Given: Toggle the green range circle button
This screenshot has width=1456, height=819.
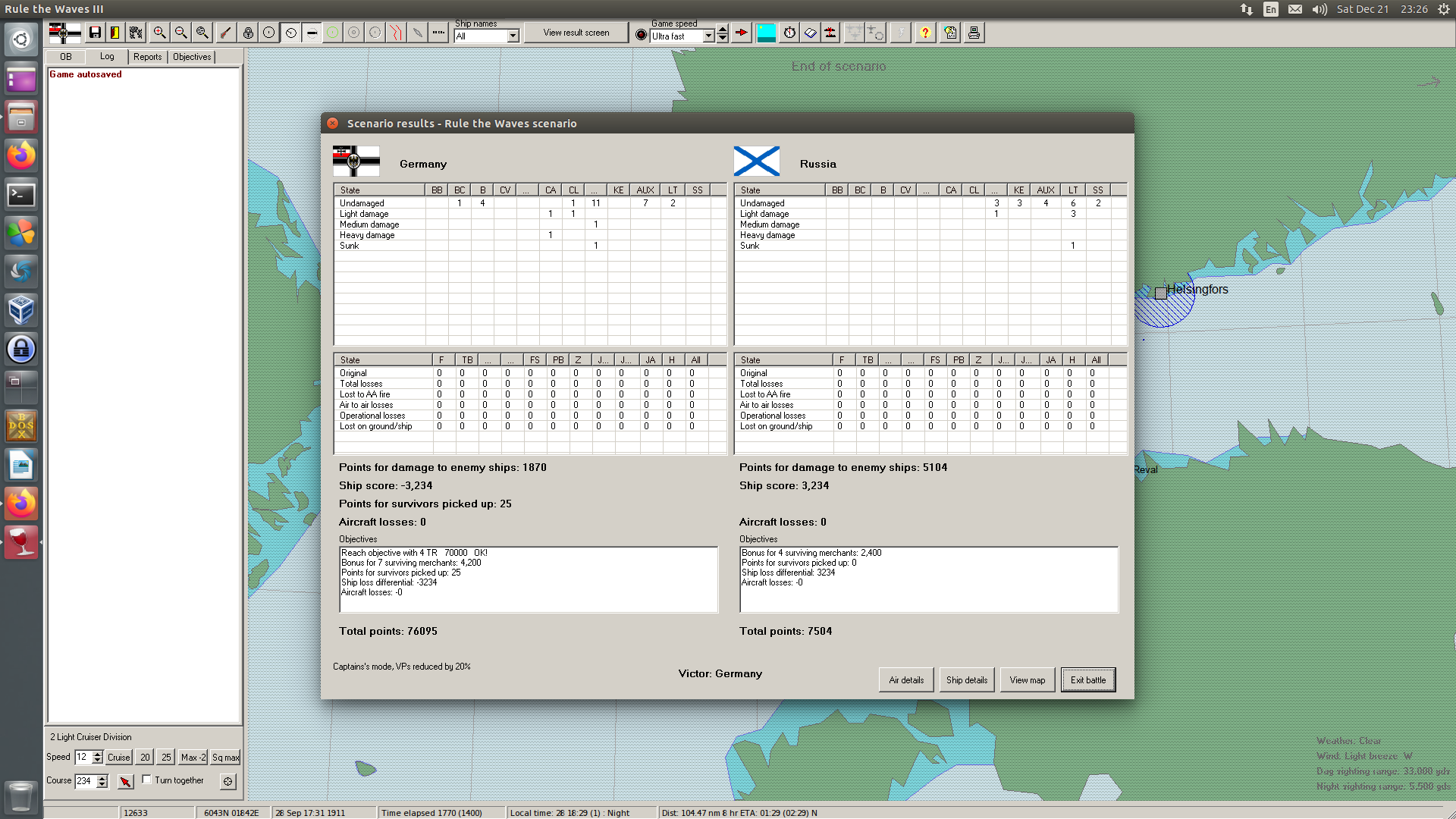Looking at the screenshot, I should tap(332, 33).
